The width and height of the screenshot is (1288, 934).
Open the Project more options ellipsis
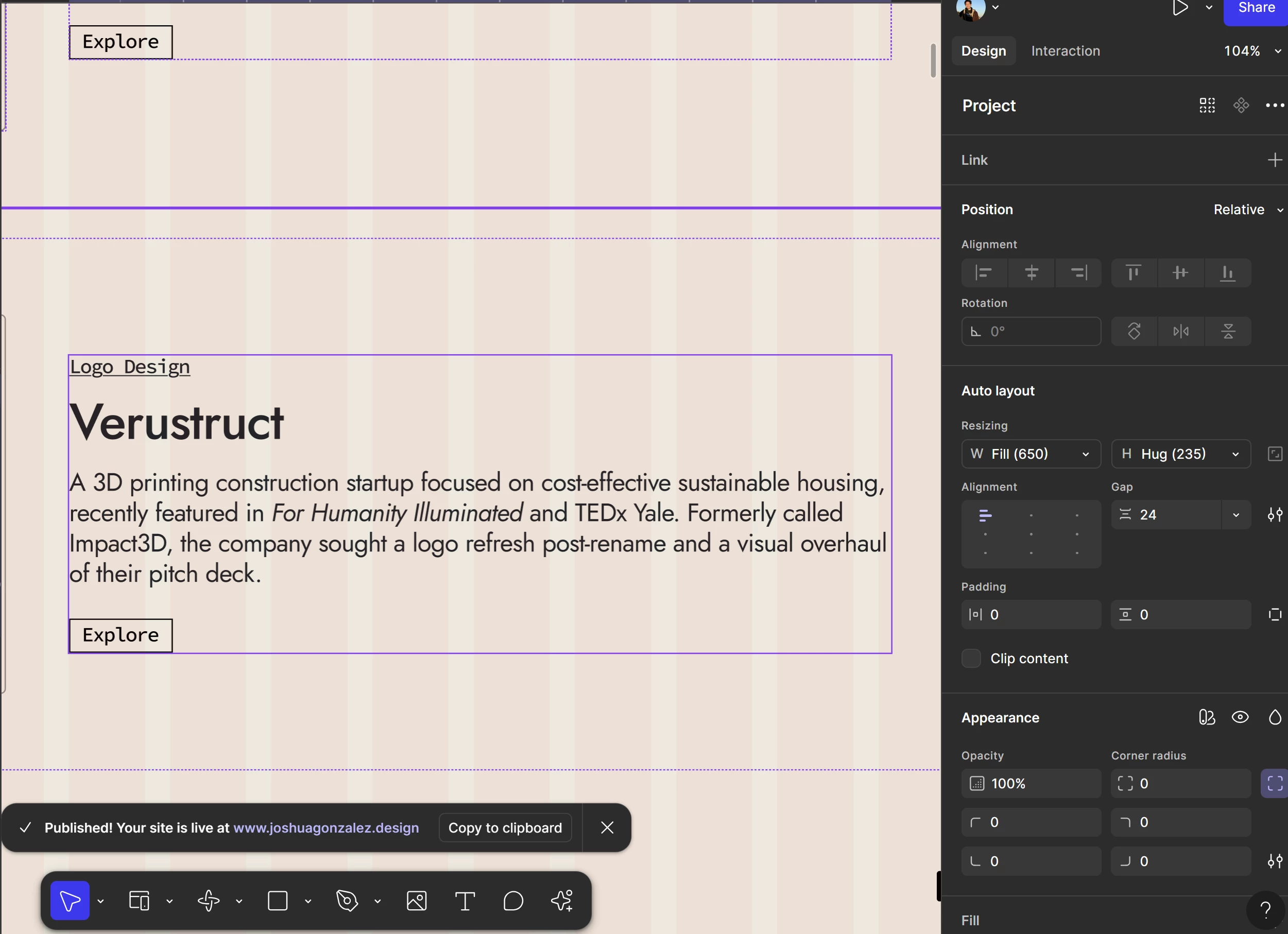pyautogui.click(x=1275, y=105)
